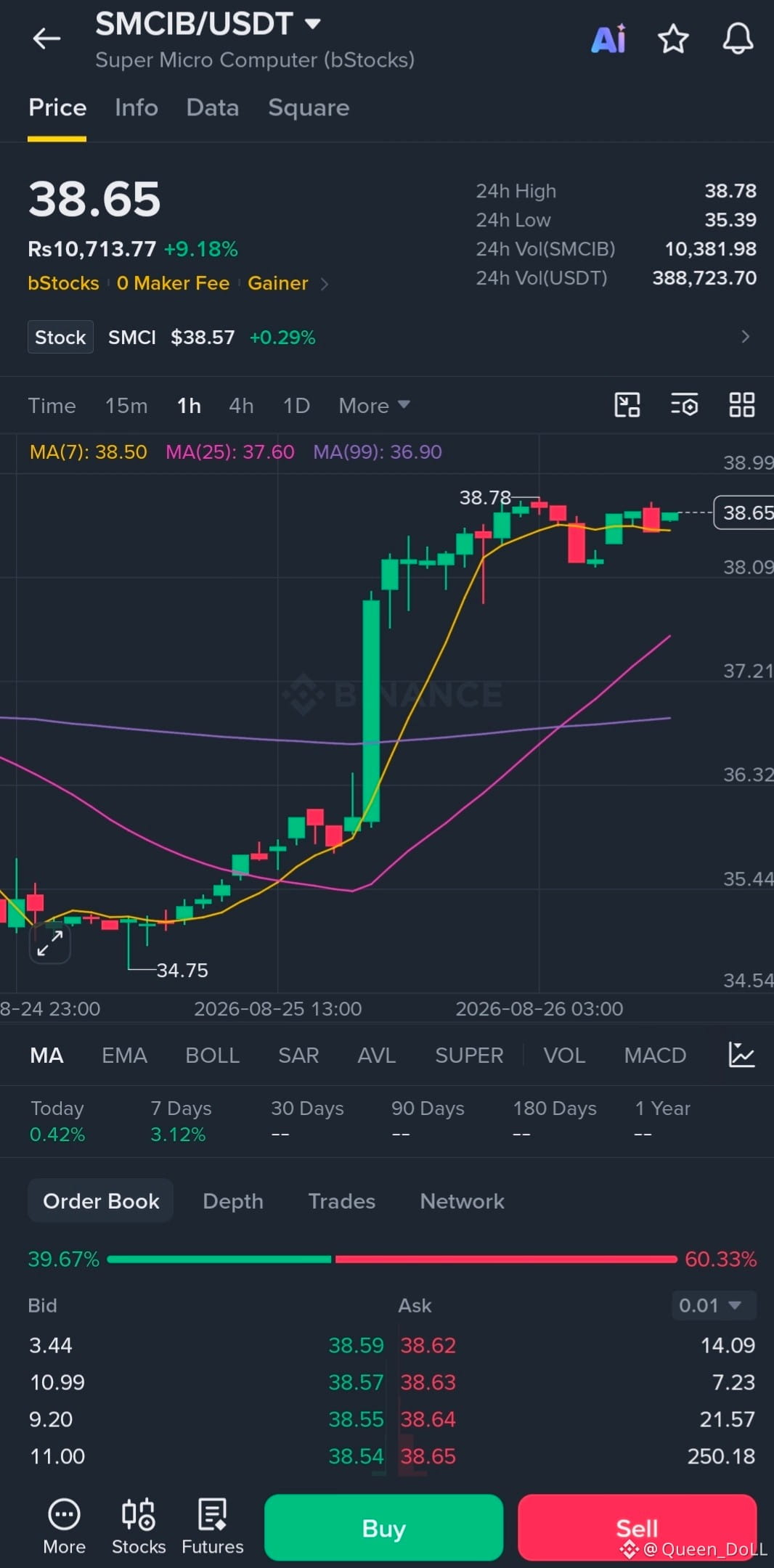Screen dimensions: 774x1568
Task: Tap the 34.75 low label on chart
Action: [182, 970]
